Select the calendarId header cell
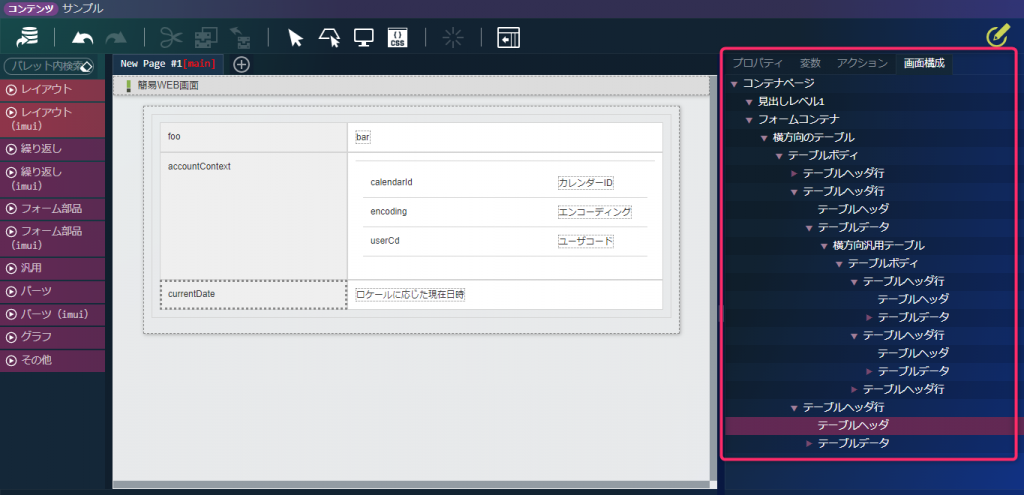This screenshot has width=1024, height=495. point(457,182)
